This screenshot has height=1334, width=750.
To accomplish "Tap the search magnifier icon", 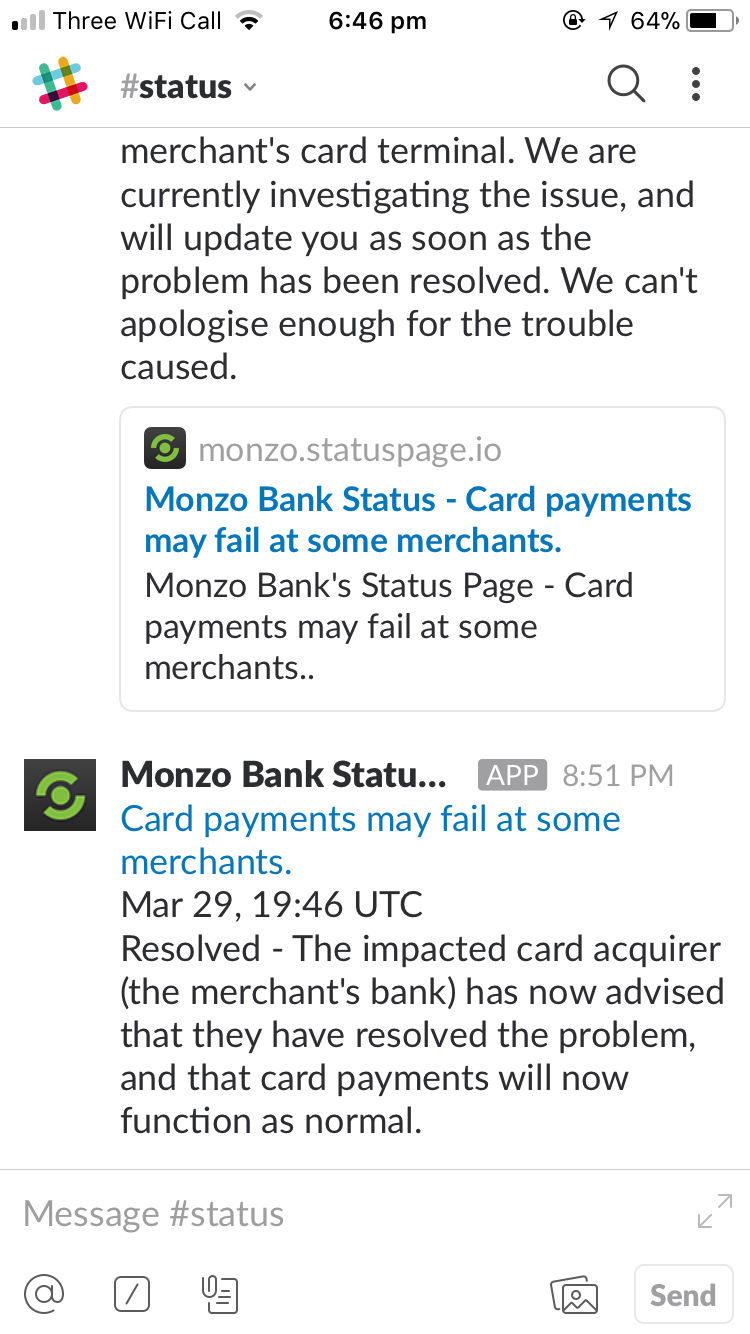I will point(626,84).
